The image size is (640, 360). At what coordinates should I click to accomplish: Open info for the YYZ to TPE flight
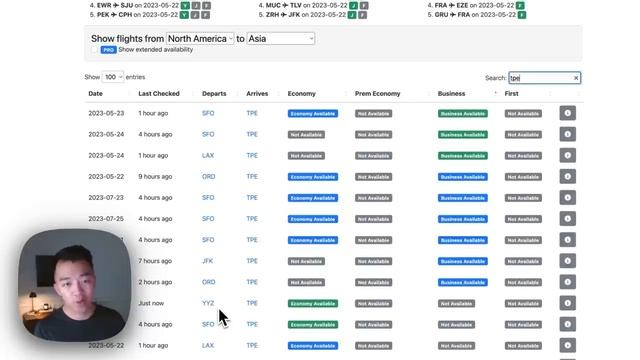567,303
